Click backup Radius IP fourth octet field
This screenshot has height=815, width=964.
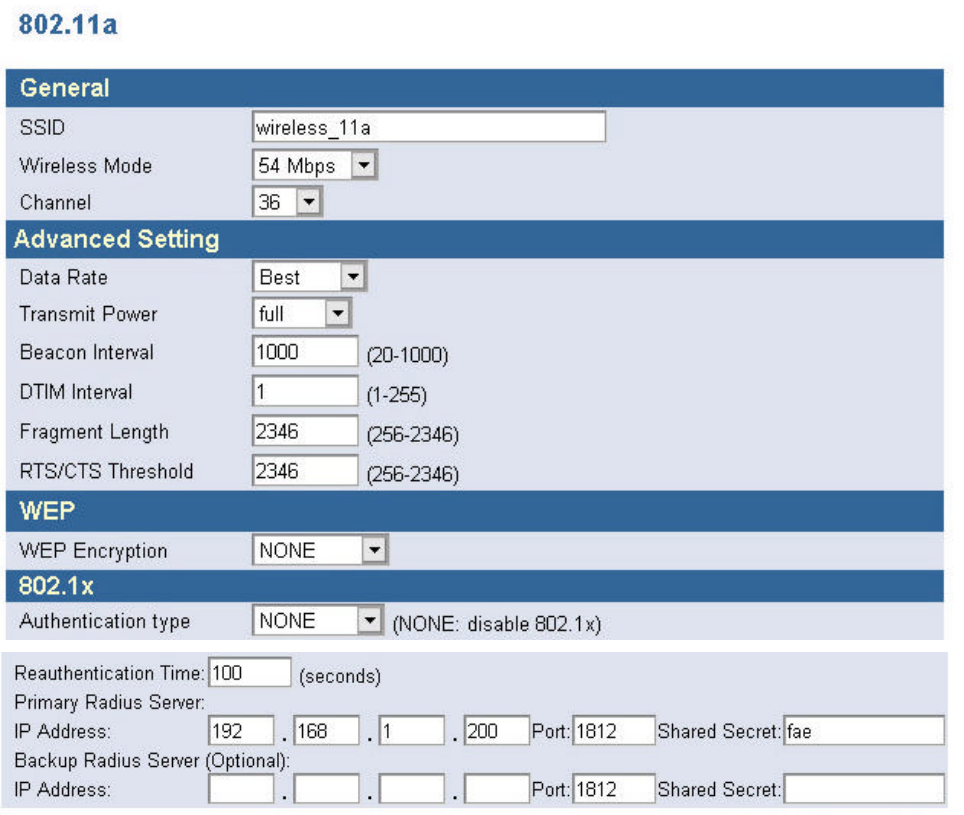pos(497,789)
